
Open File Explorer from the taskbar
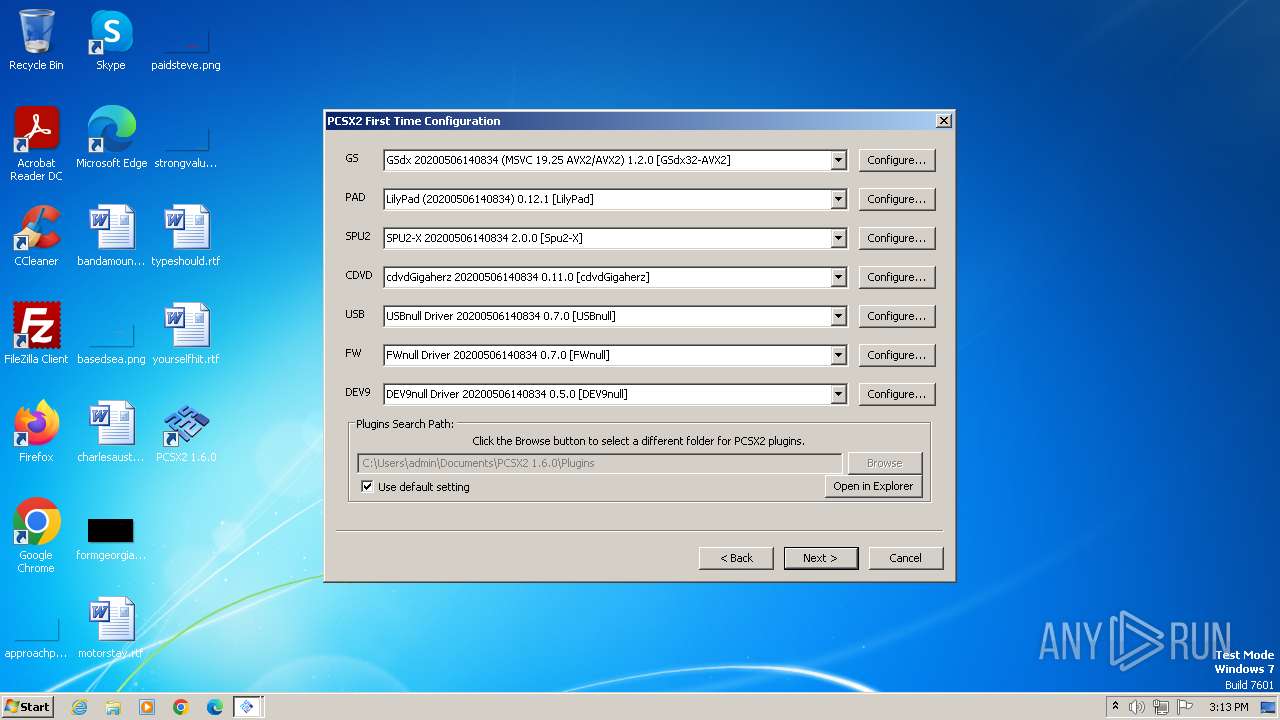(113, 707)
